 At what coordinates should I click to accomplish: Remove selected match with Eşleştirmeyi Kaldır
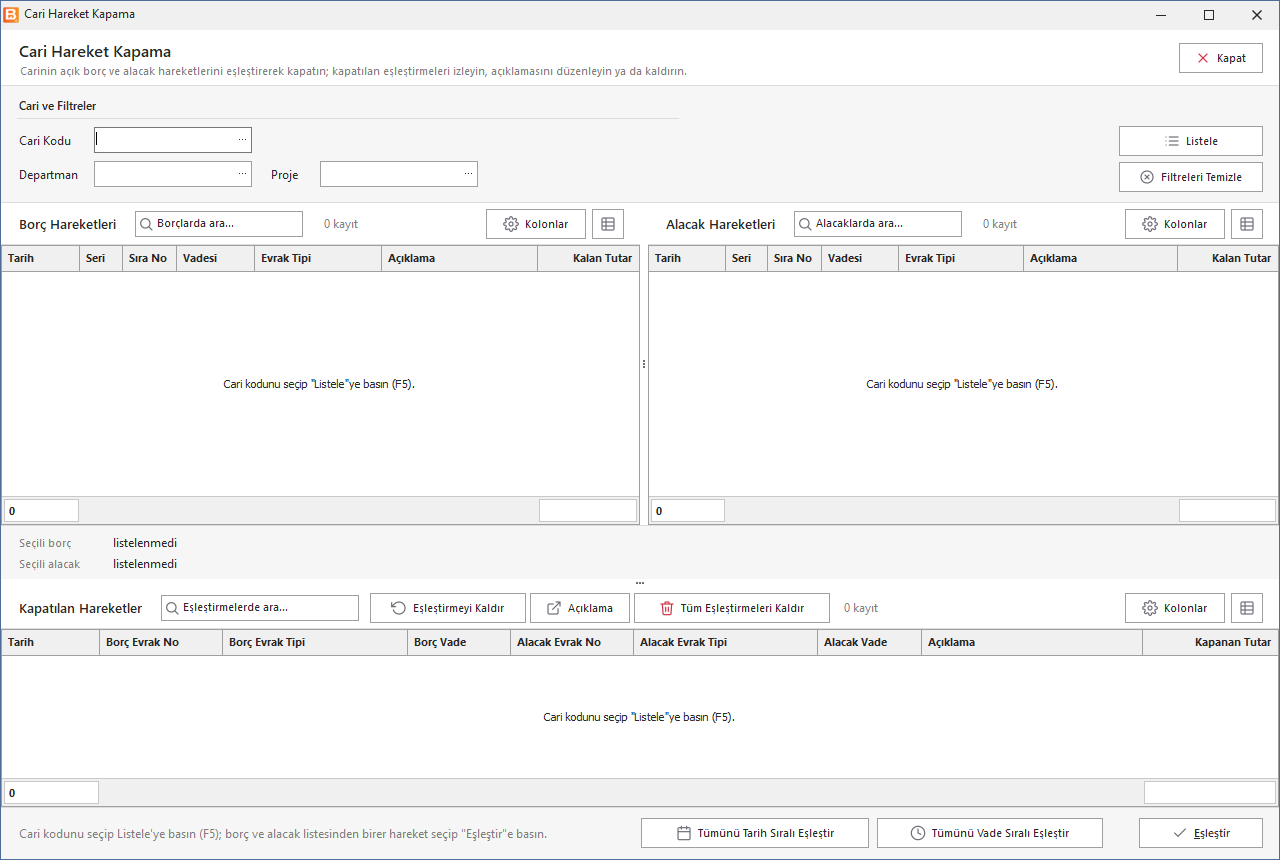pos(448,608)
